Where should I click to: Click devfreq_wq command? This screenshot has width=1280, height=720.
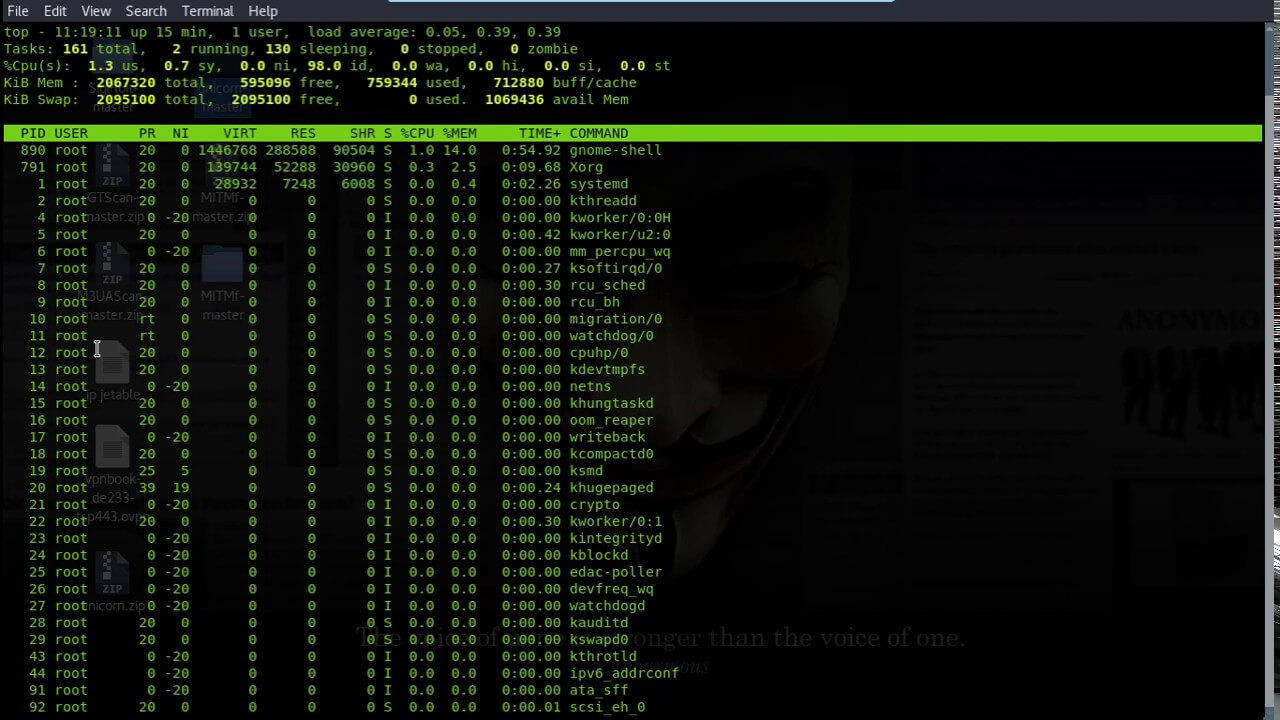[612, 589]
